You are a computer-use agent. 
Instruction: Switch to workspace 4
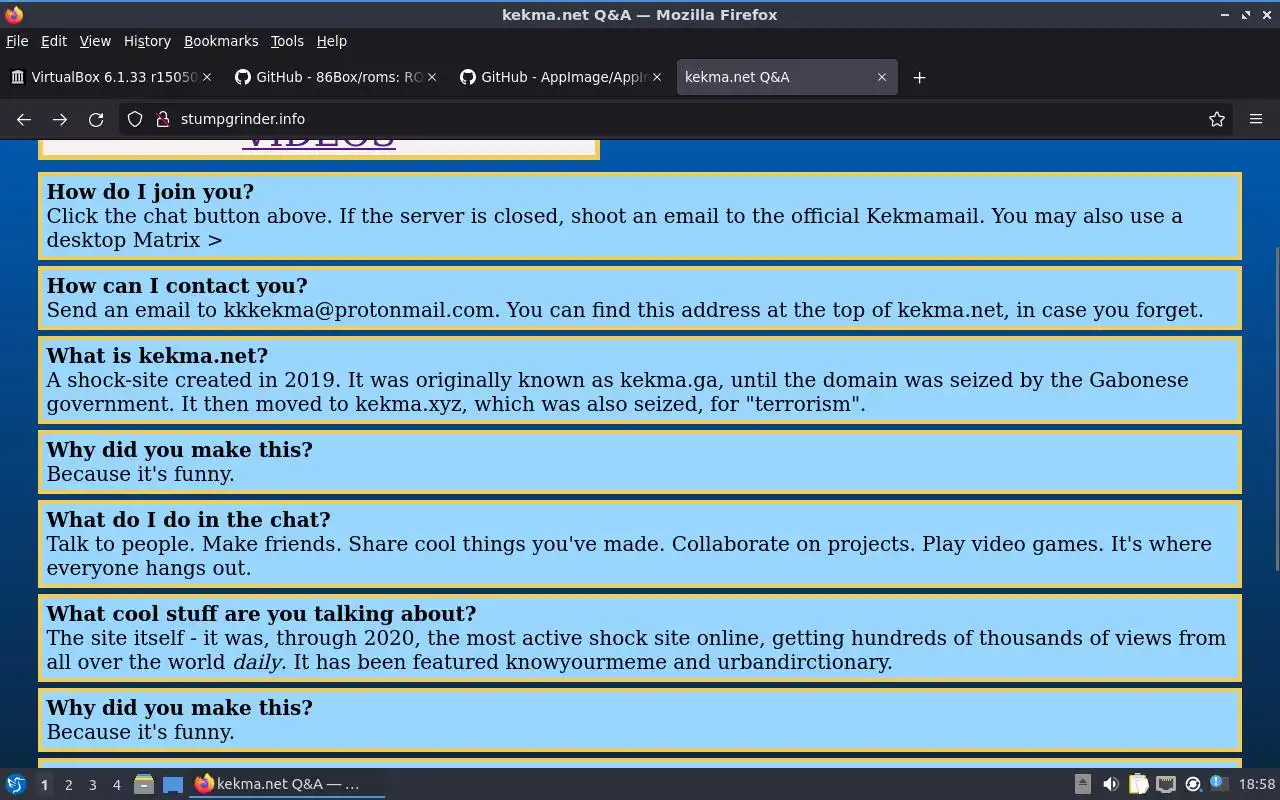point(116,785)
